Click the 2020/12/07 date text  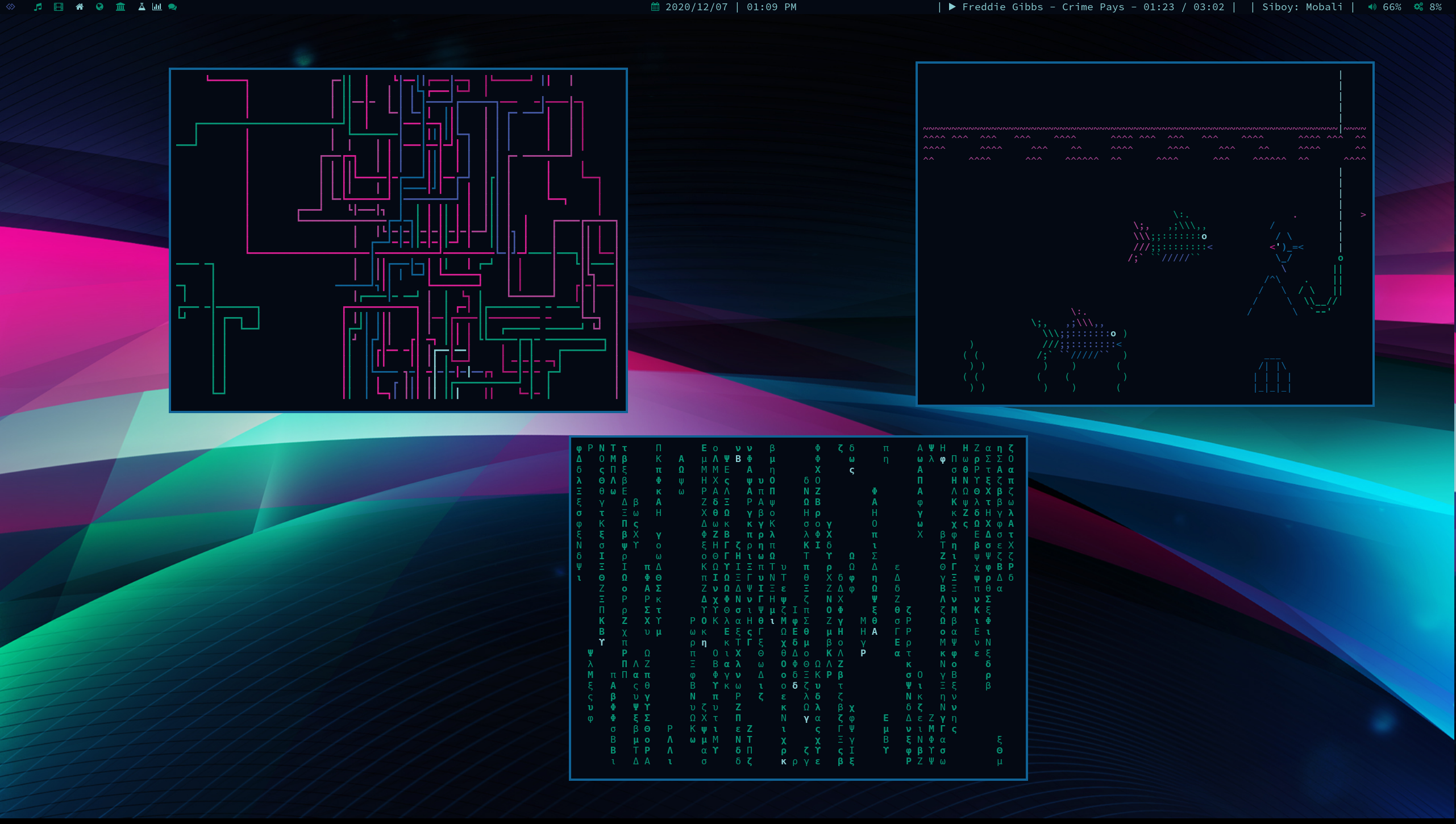click(x=696, y=7)
